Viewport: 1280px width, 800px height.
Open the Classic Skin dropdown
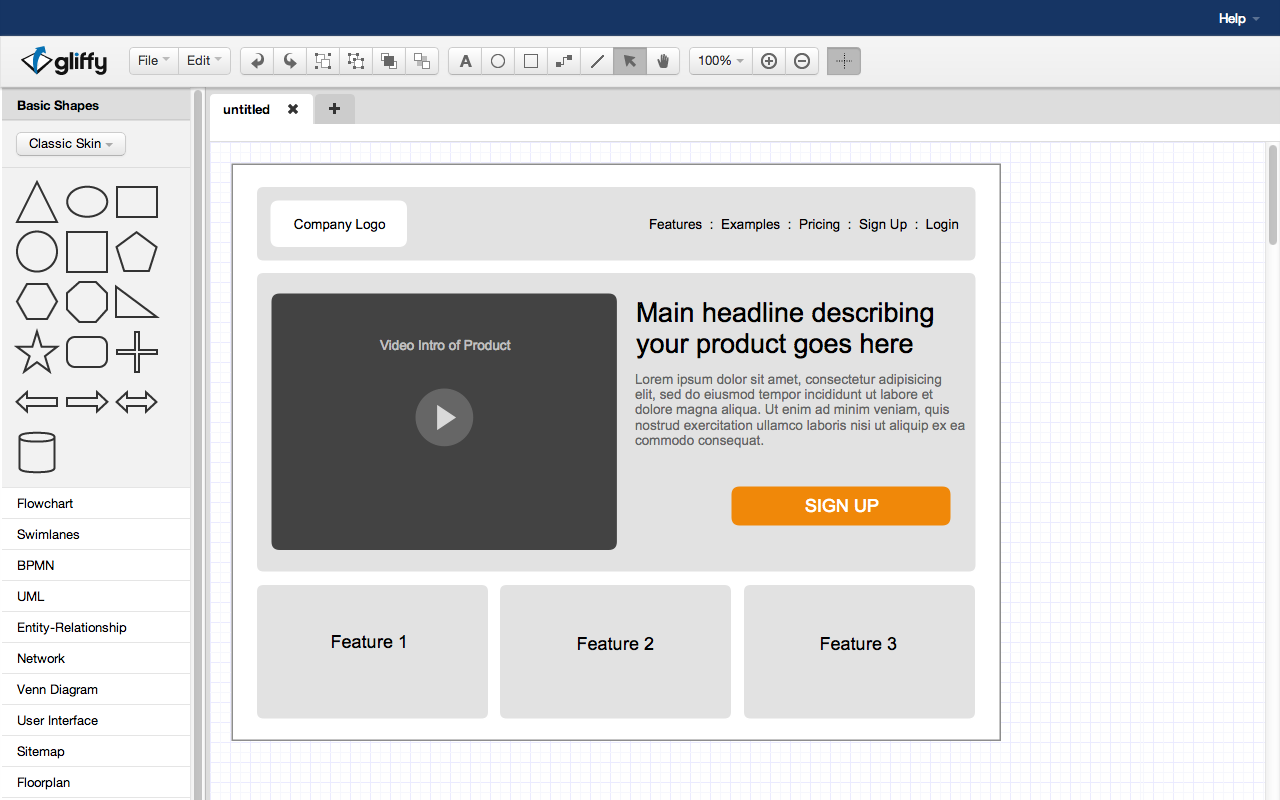71,144
